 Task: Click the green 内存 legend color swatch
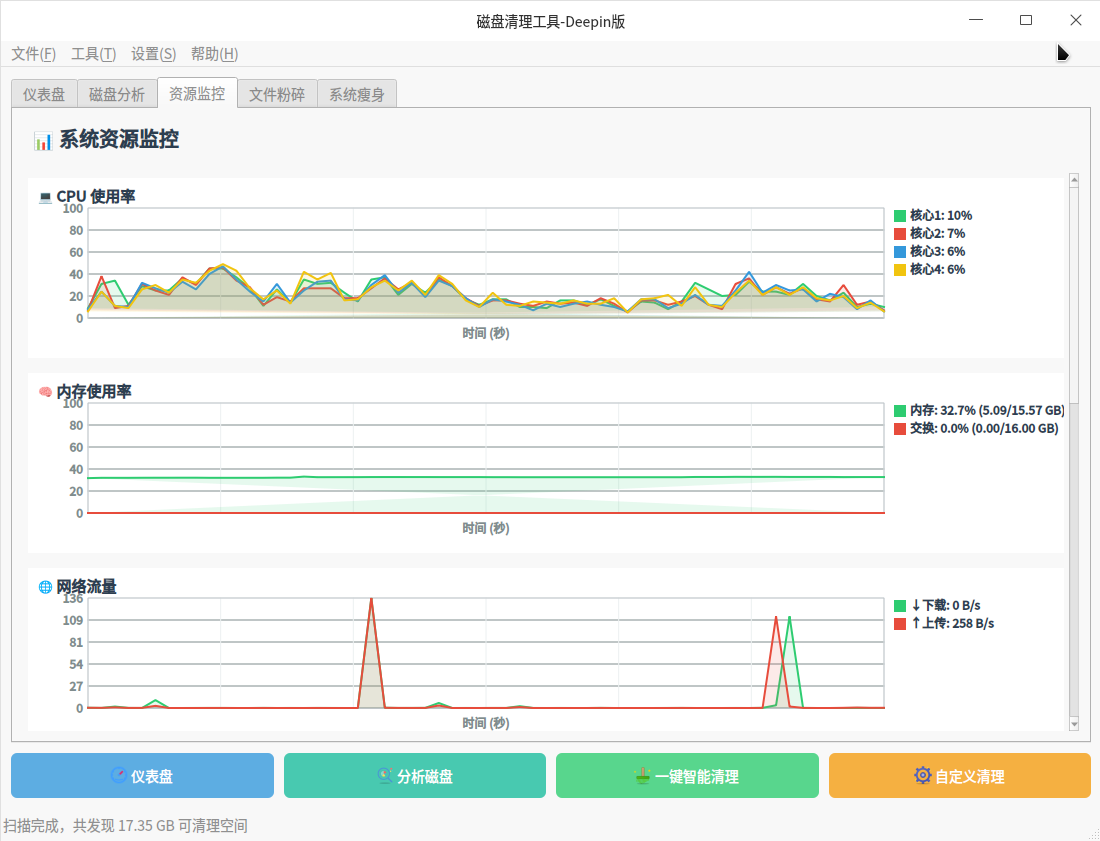(x=900, y=411)
